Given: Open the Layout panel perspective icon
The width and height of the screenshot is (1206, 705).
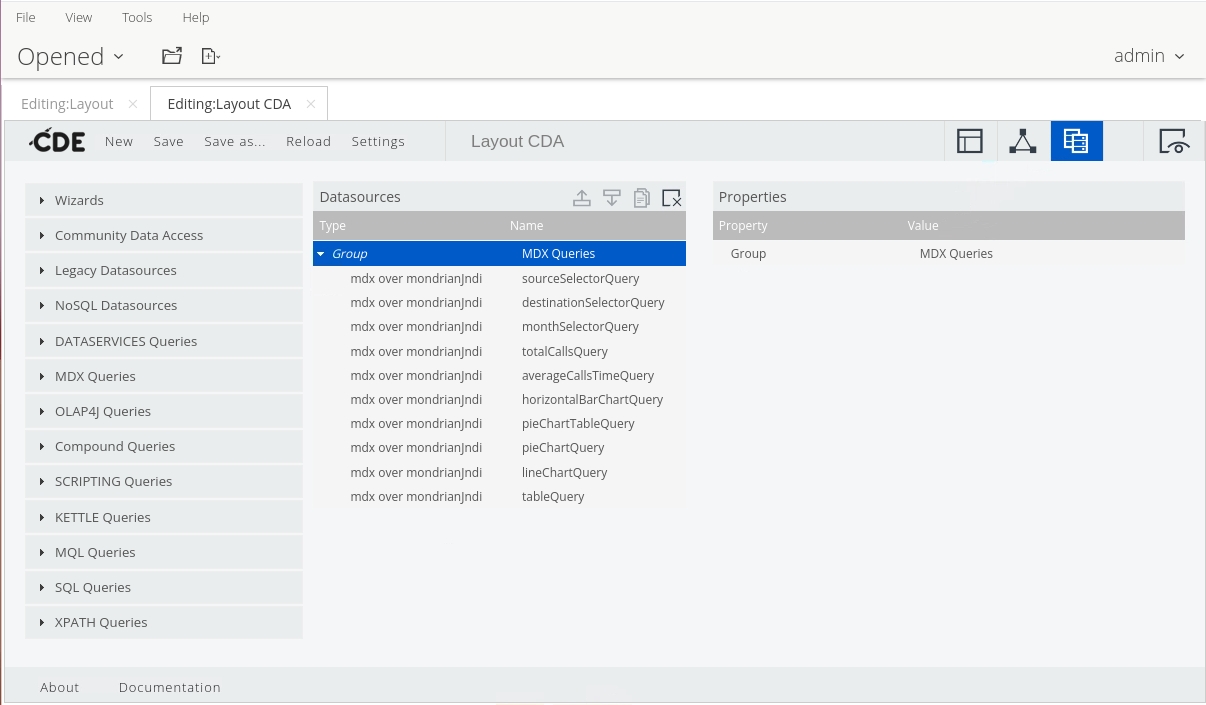Looking at the screenshot, I should (970, 142).
